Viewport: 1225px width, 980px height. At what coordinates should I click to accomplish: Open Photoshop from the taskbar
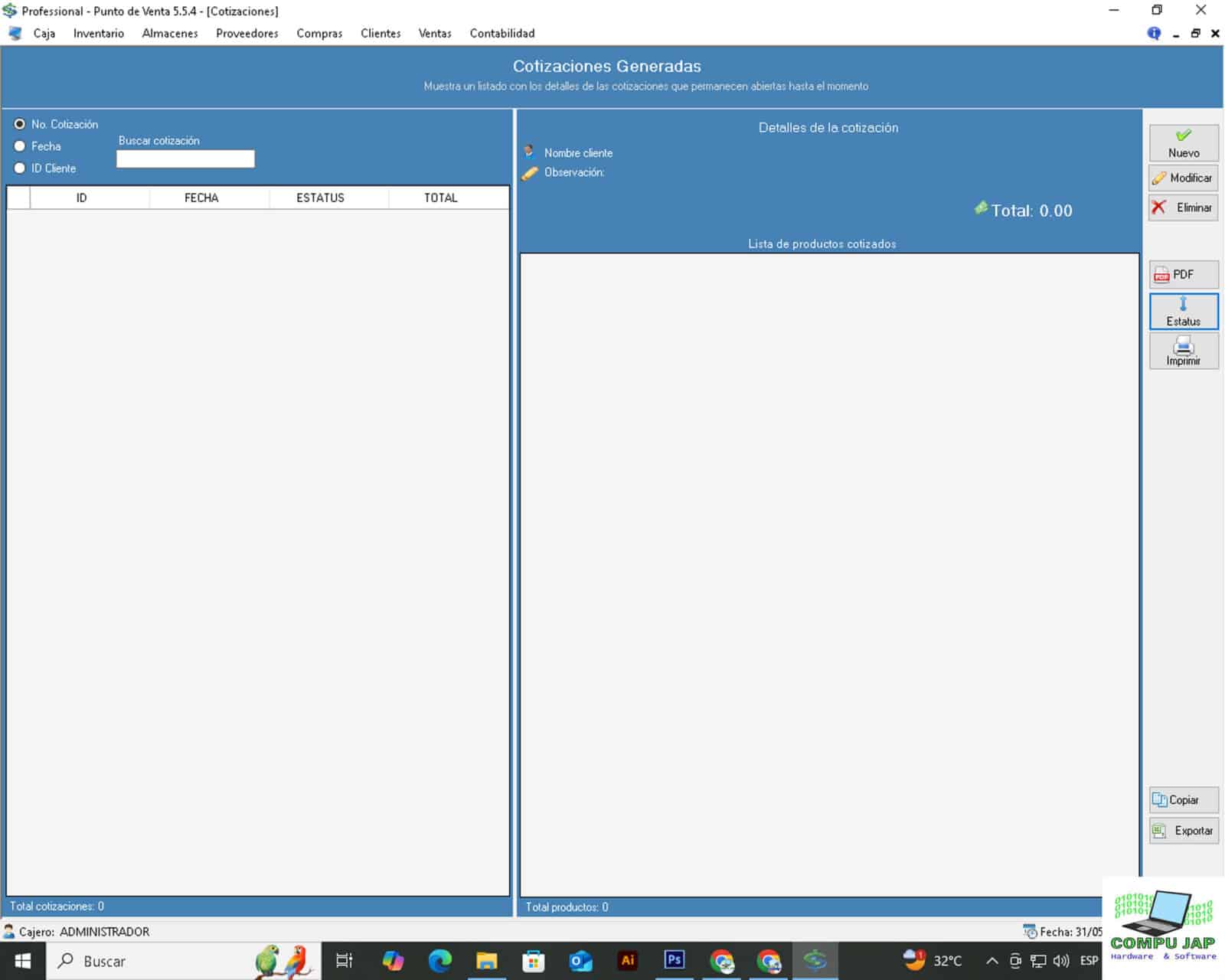click(x=675, y=961)
